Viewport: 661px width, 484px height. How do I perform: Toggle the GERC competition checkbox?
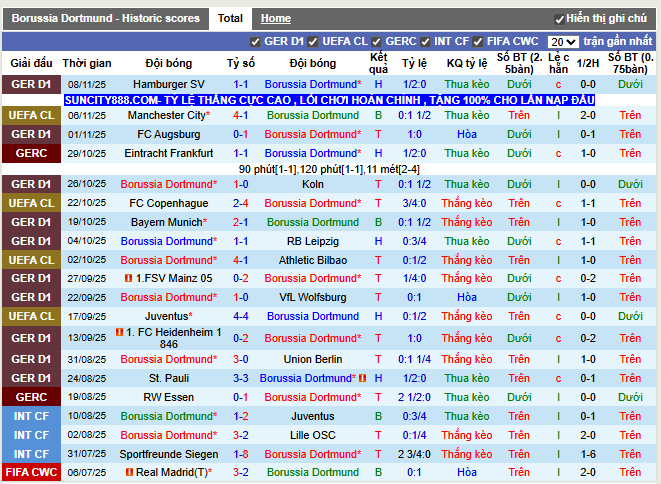click(x=376, y=42)
